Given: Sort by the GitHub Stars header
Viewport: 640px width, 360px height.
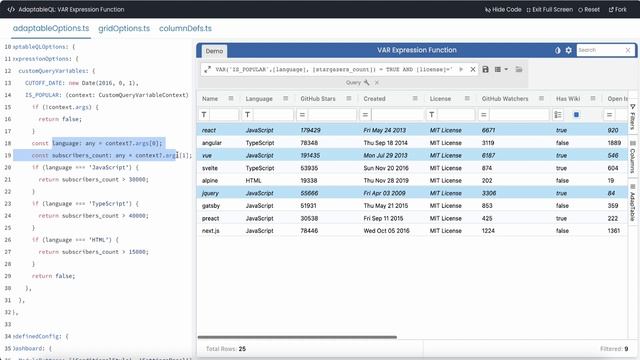Looking at the screenshot, I should [318, 99].
